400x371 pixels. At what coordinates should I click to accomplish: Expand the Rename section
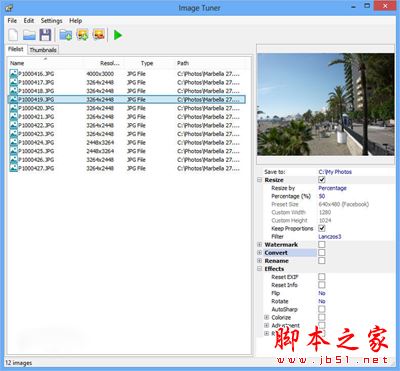pos(260,261)
